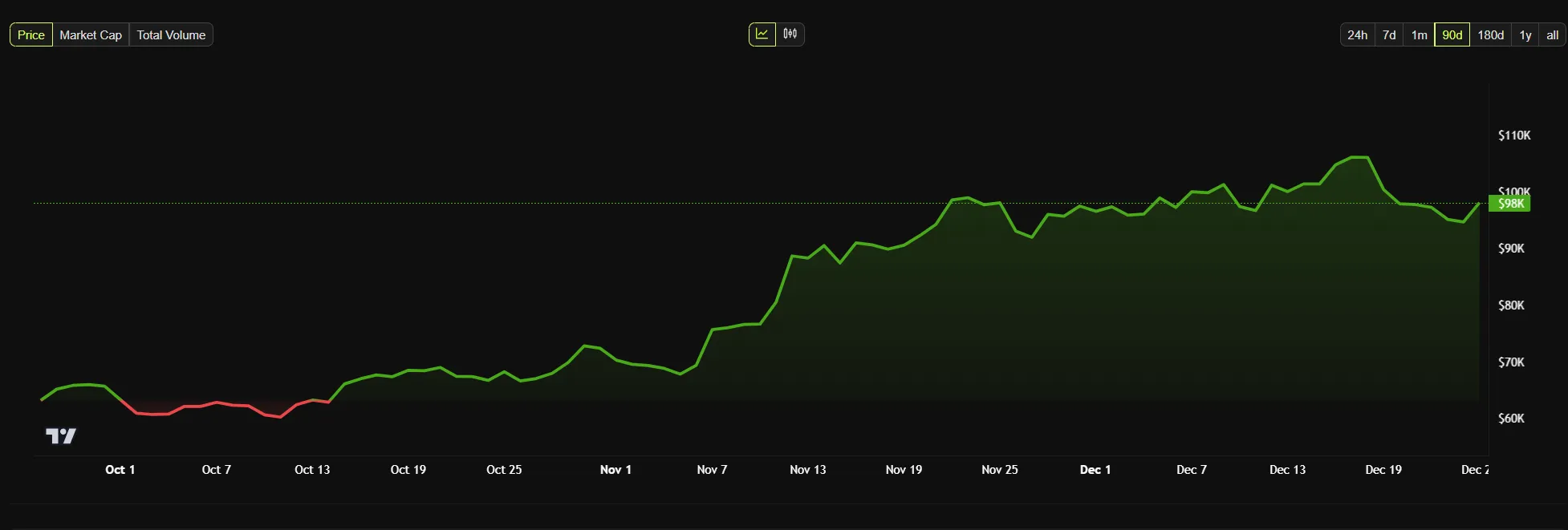This screenshot has width=1568, height=530.
Task: Click the $60K price axis label
Action: click(x=1511, y=419)
